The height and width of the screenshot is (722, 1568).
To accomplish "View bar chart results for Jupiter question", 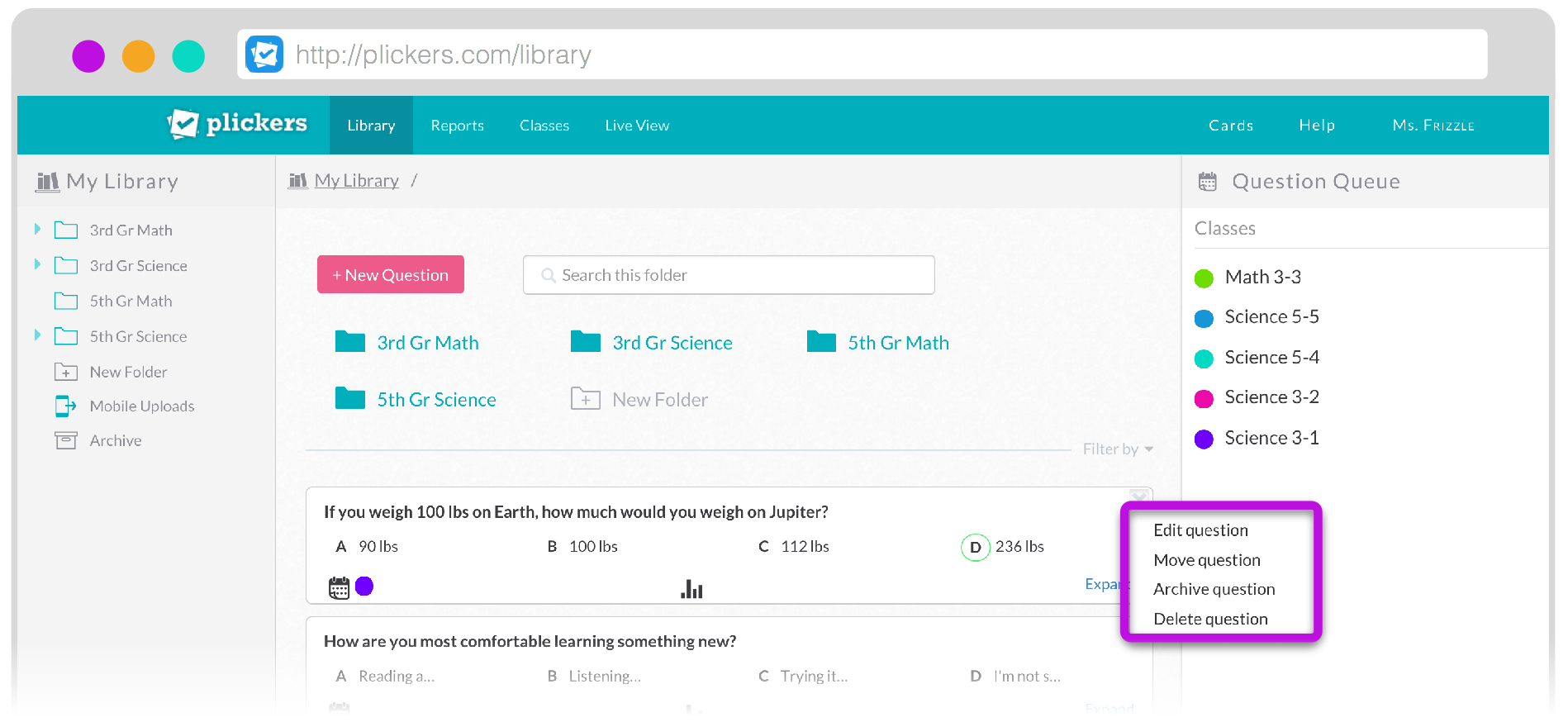I will pos(691,589).
